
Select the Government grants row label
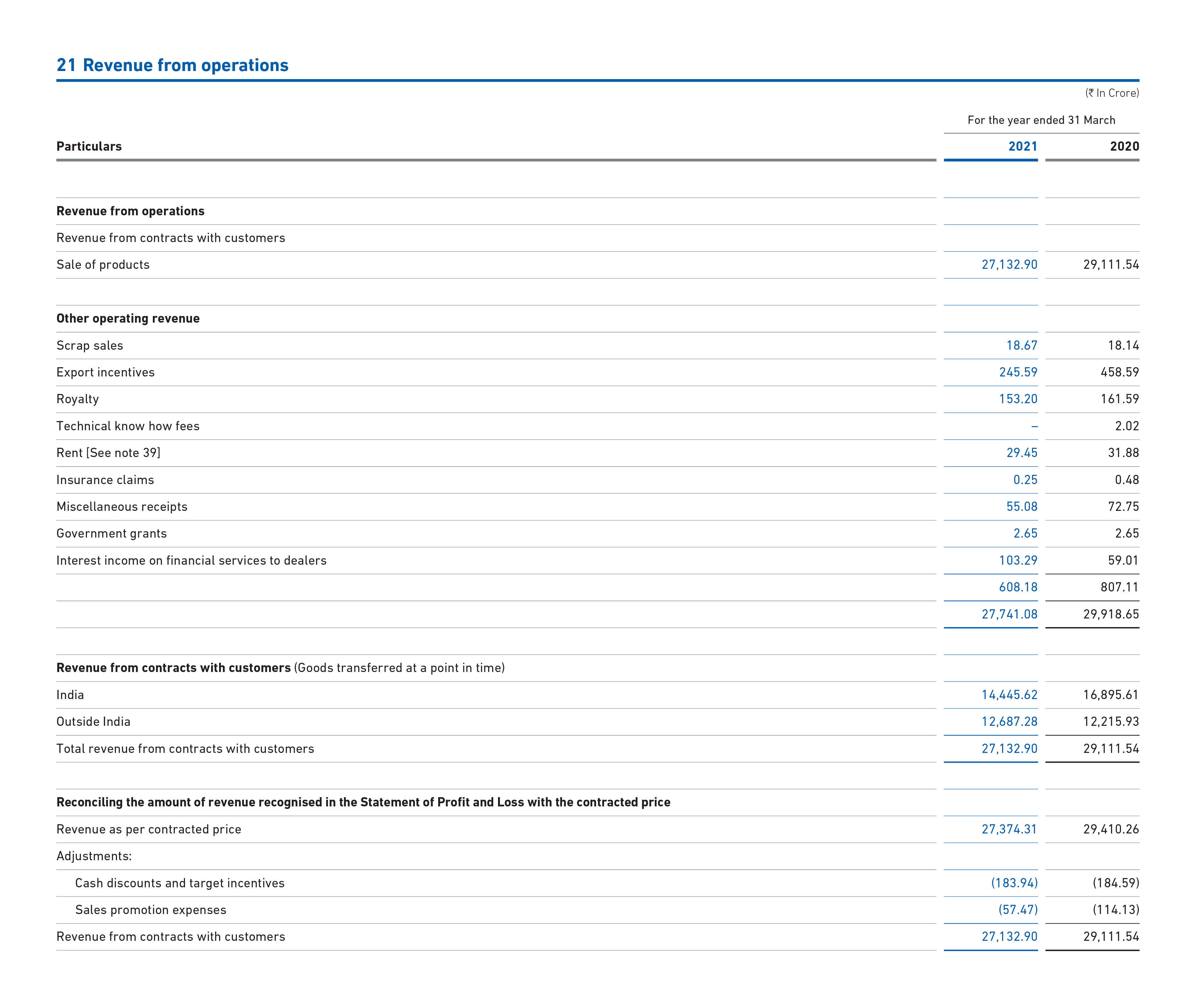click(x=111, y=533)
